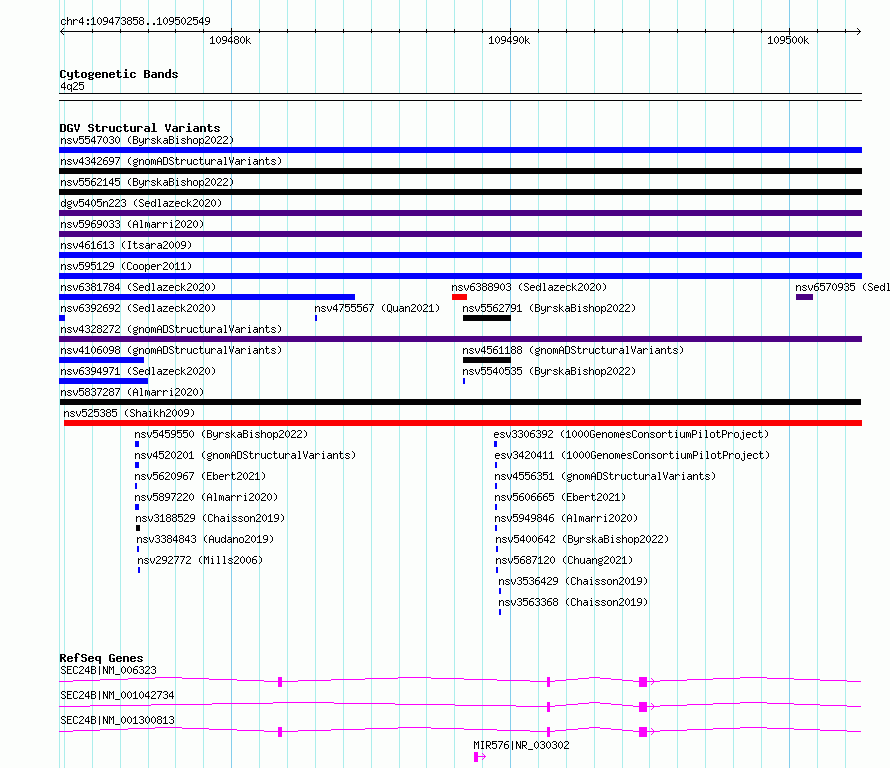Click nsv3563368 (Chaisson2019) label

click(x=573, y=602)
